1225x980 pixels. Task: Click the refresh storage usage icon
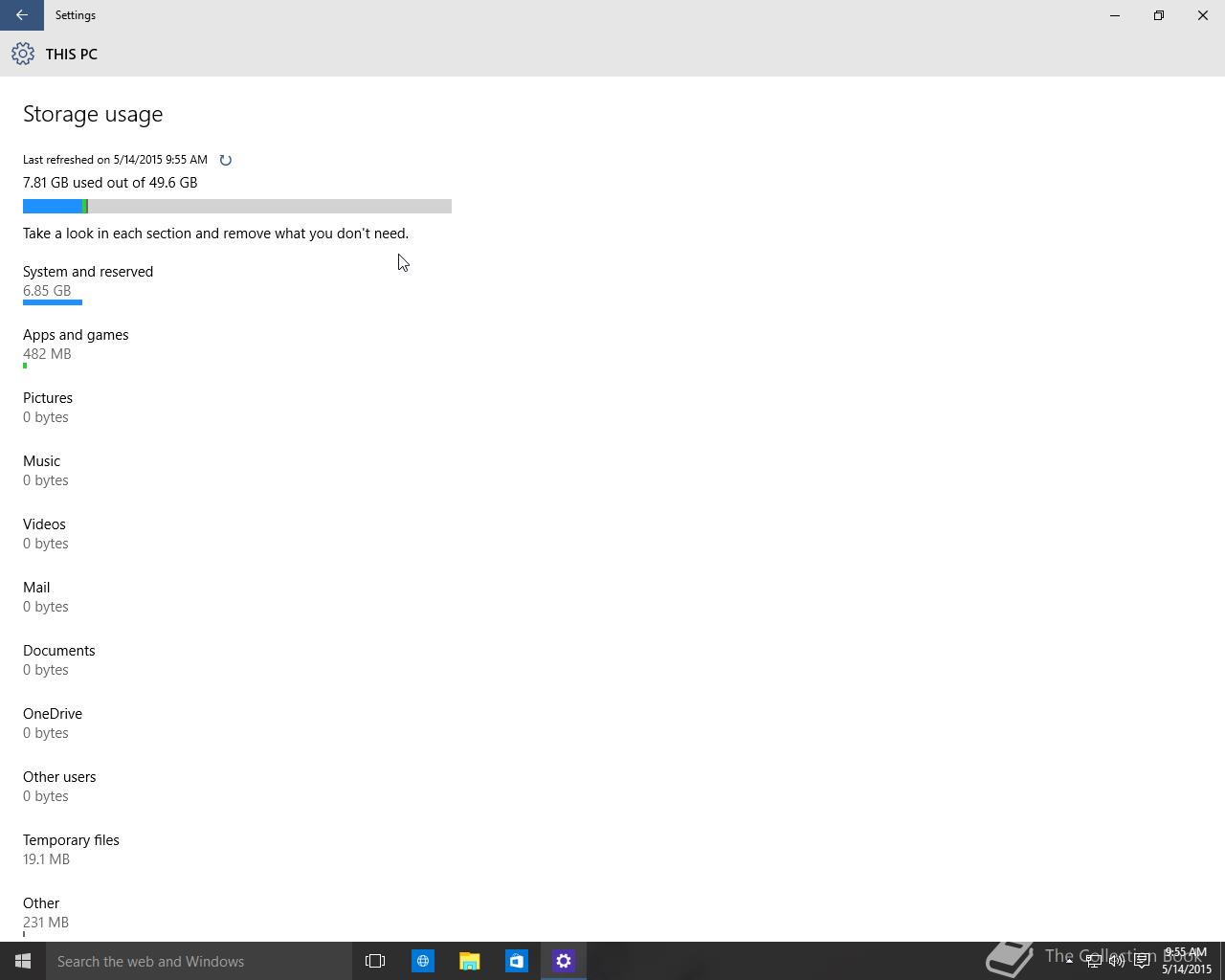point(226,160)
